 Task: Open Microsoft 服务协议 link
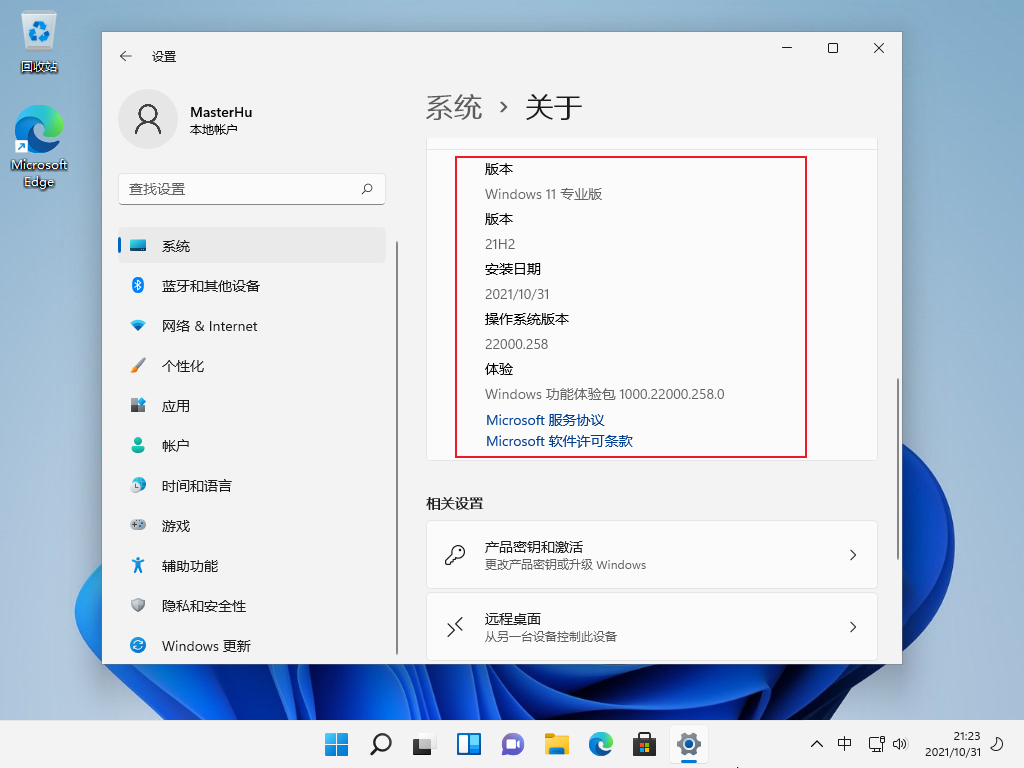pos(545,420)
